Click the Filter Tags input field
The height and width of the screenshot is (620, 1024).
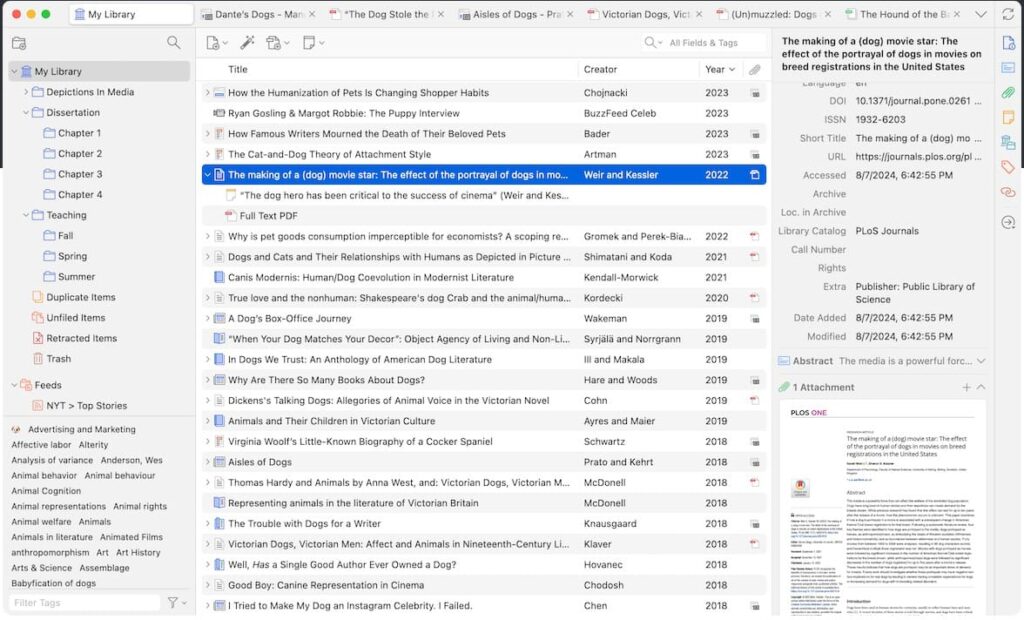(84, 603)
